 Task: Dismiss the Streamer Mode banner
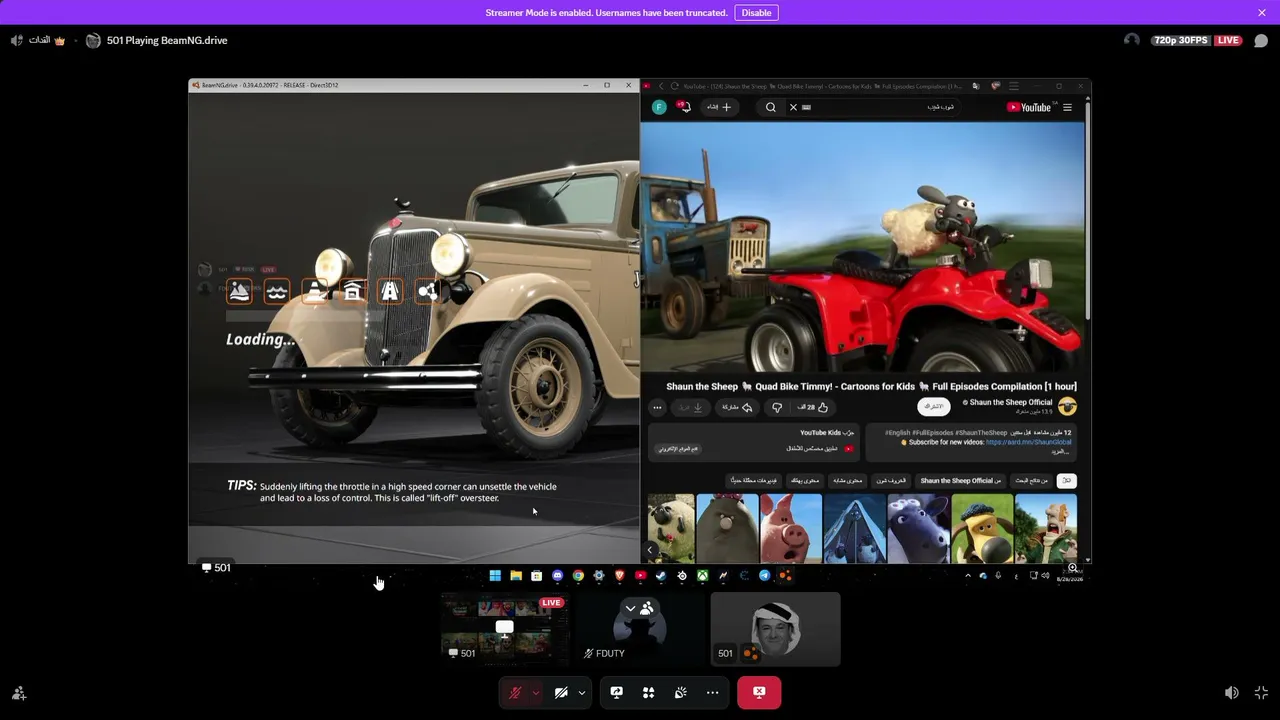1262,13
